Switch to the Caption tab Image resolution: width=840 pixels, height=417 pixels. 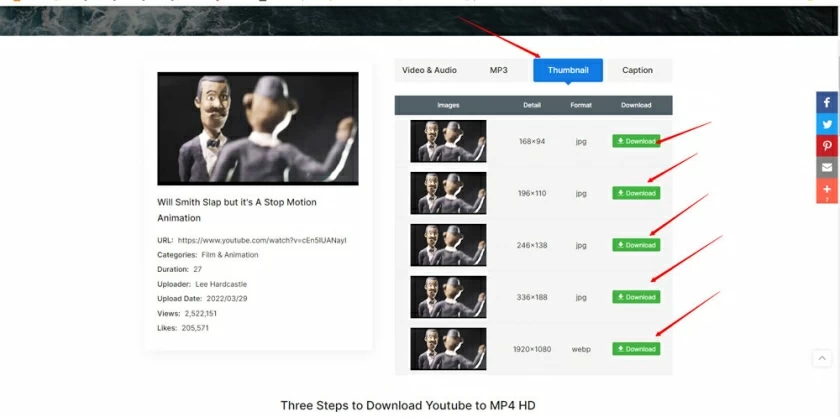click(637, 70)
